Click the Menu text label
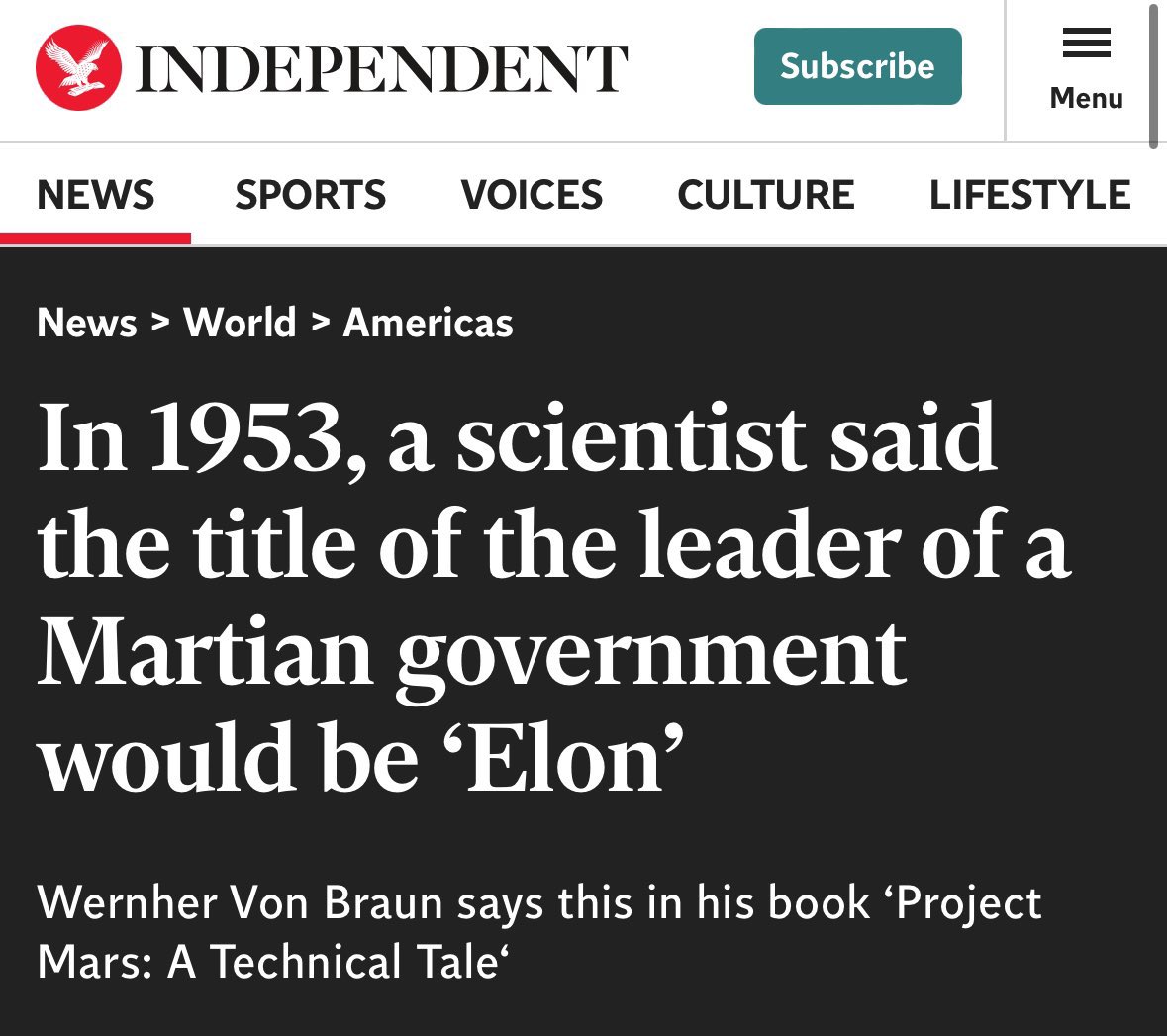Viewport: 1167px width, 1036px height. point(1086,98)
